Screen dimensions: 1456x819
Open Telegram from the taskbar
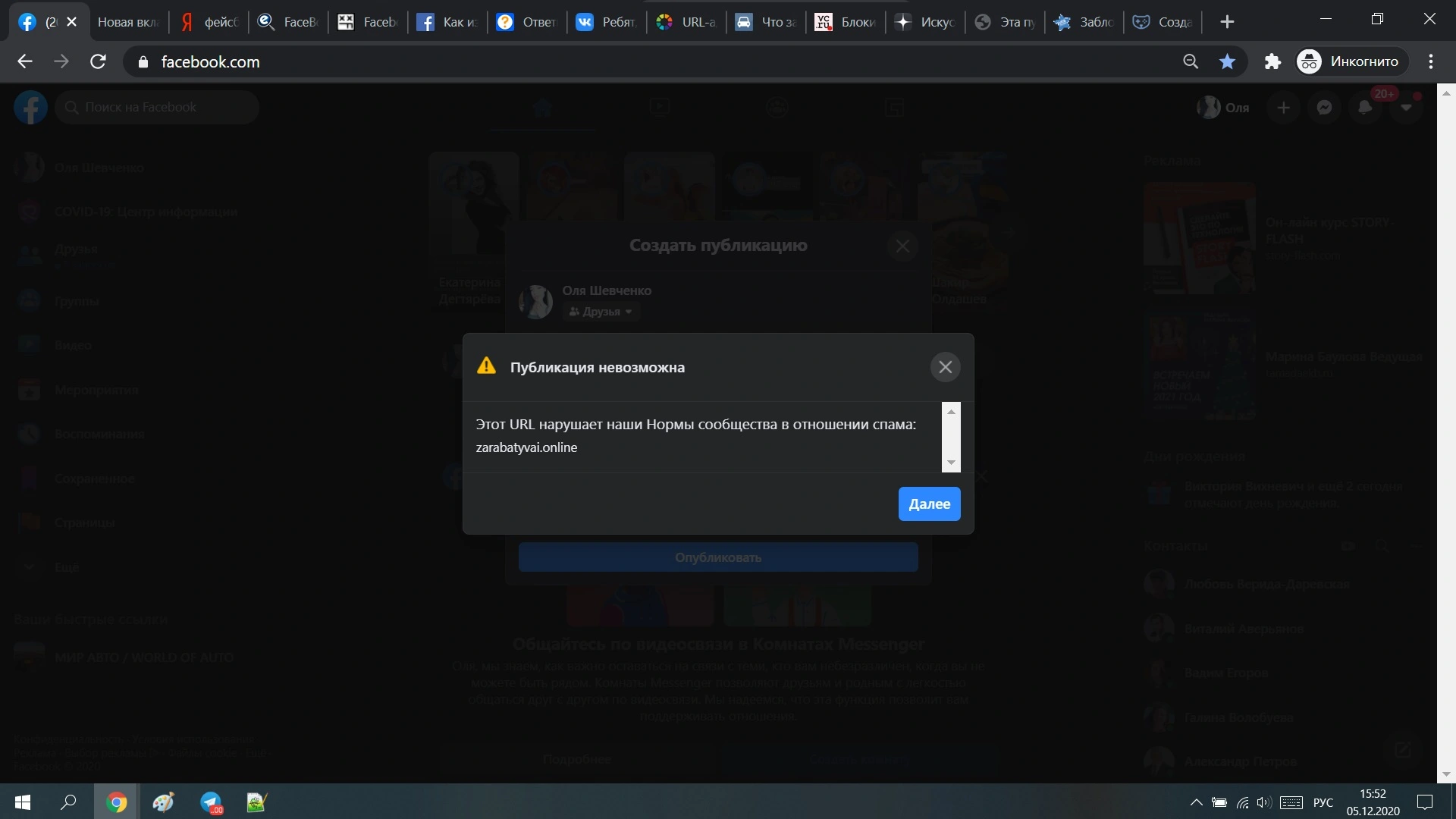click(211, 802)
